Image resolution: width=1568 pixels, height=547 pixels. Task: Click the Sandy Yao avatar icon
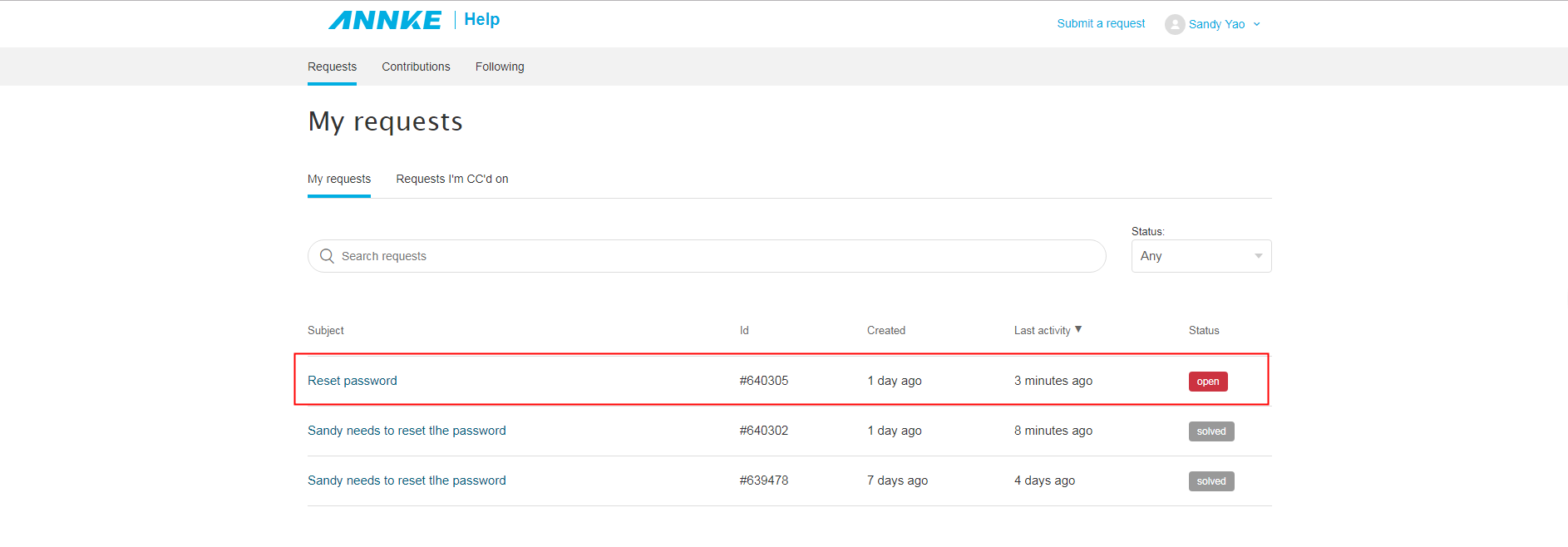coord(1175,24)
